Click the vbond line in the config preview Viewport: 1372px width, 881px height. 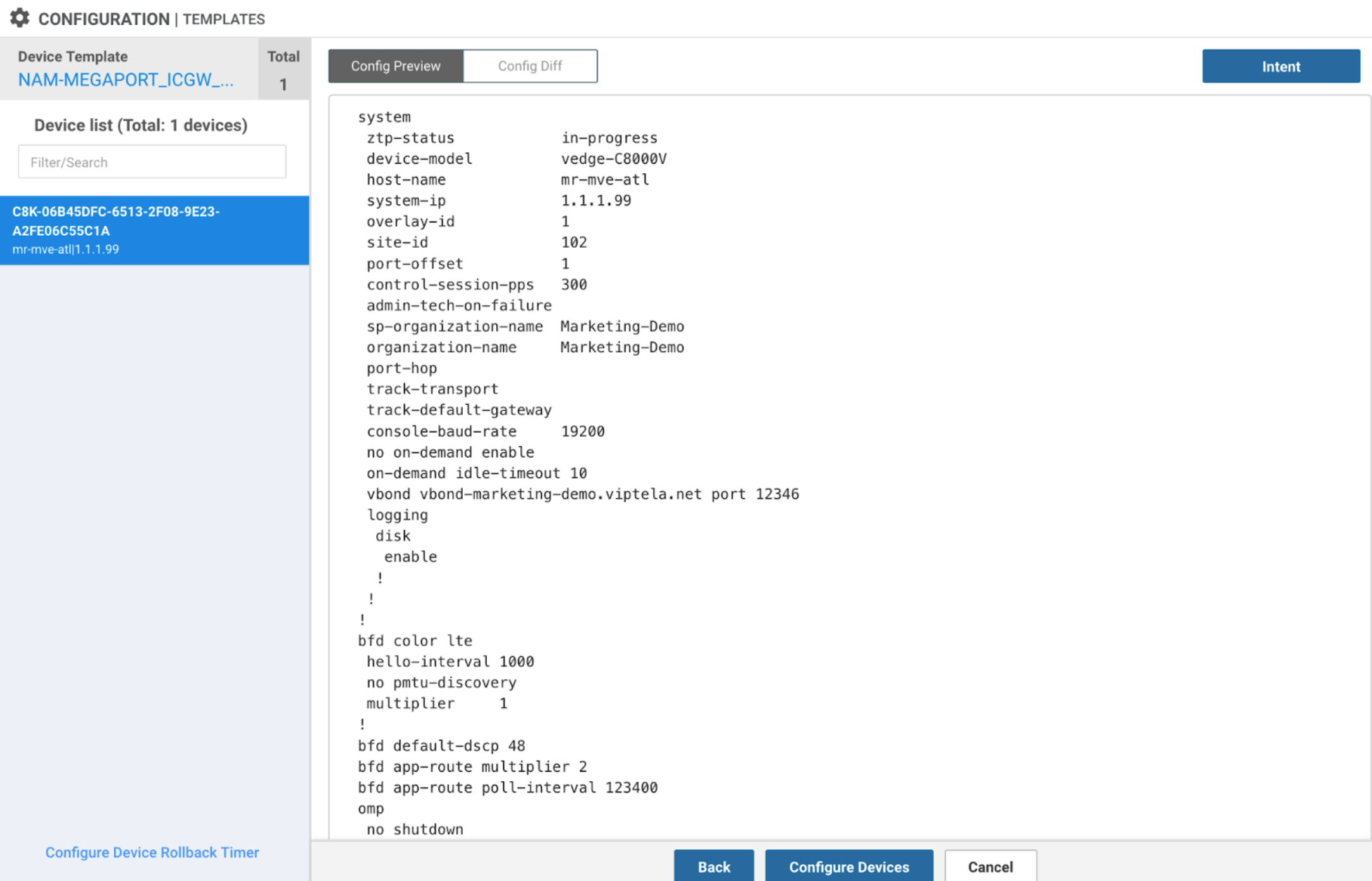click(582, 494)
